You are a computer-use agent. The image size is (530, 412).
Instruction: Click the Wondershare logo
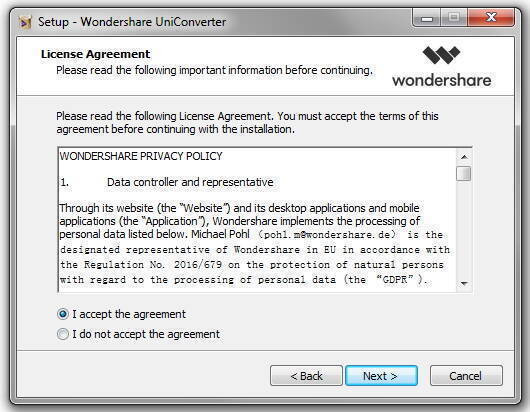pyautogui.click(x=442, y=67)
